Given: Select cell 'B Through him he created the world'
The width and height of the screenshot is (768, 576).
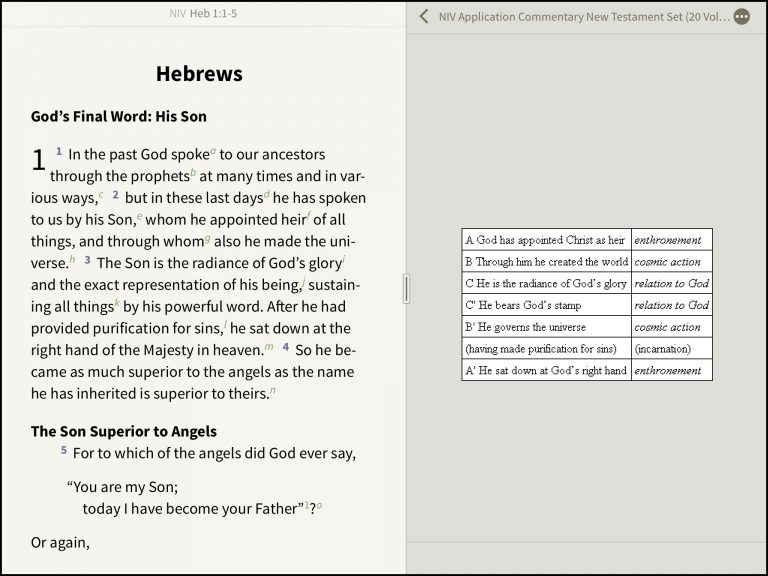Looking at the screenshot, I should [546, 262].
